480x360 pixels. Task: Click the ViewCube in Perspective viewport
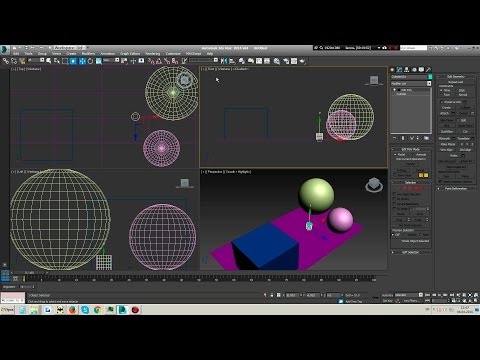(374, 185)
